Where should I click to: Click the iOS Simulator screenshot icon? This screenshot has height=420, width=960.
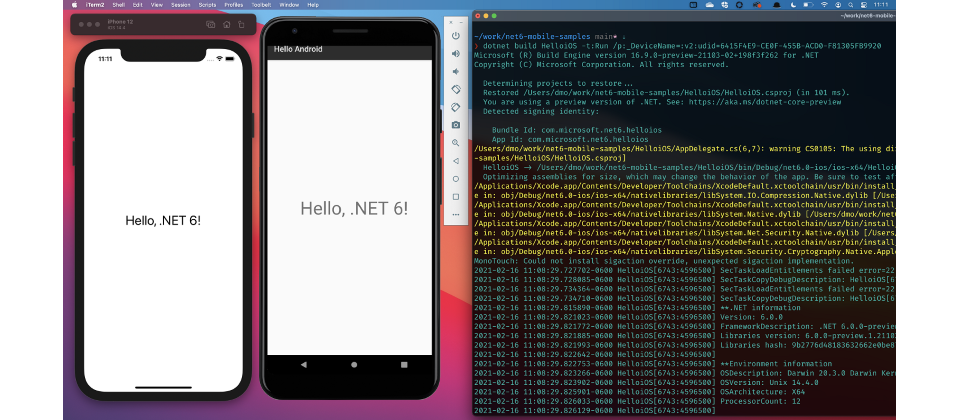coord(211,24)
